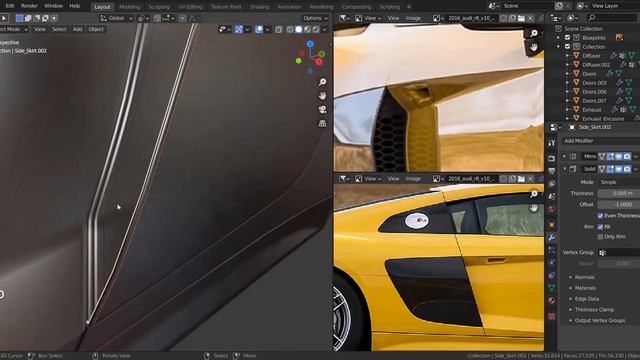This screenshot has height=360, width=640.
Task: Open the Texture properties checker tab
Action: point(552,316)
